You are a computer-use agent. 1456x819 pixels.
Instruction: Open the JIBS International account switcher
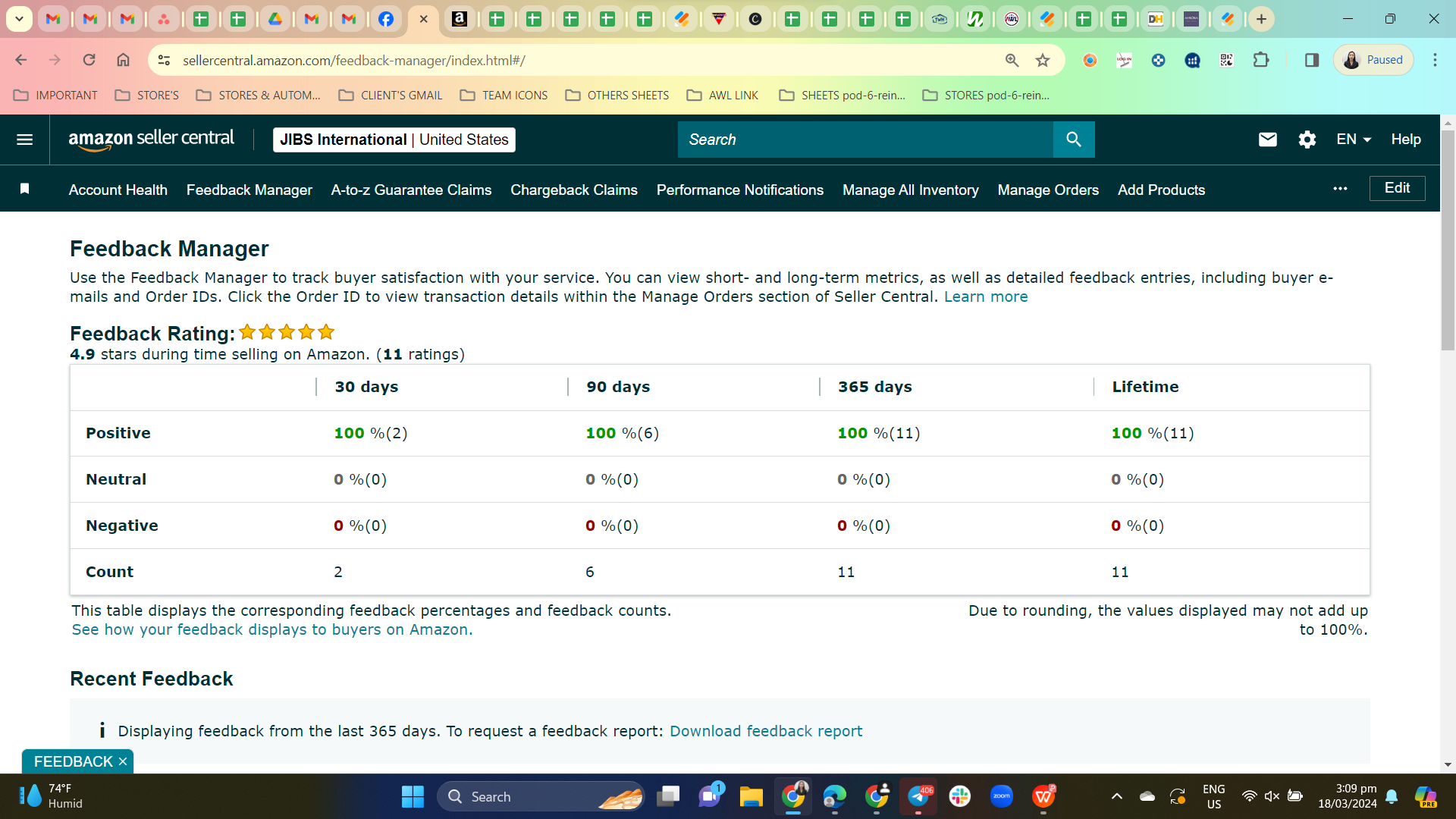[x=394, y=140]
